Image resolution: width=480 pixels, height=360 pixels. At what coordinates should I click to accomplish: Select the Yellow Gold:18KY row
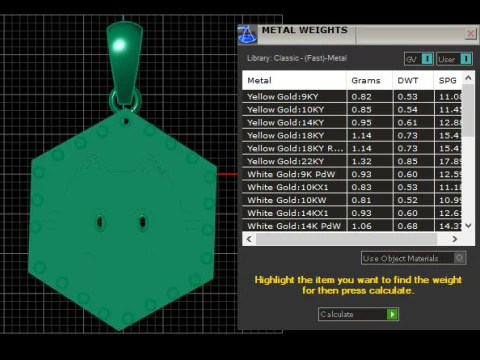point(352,136)
